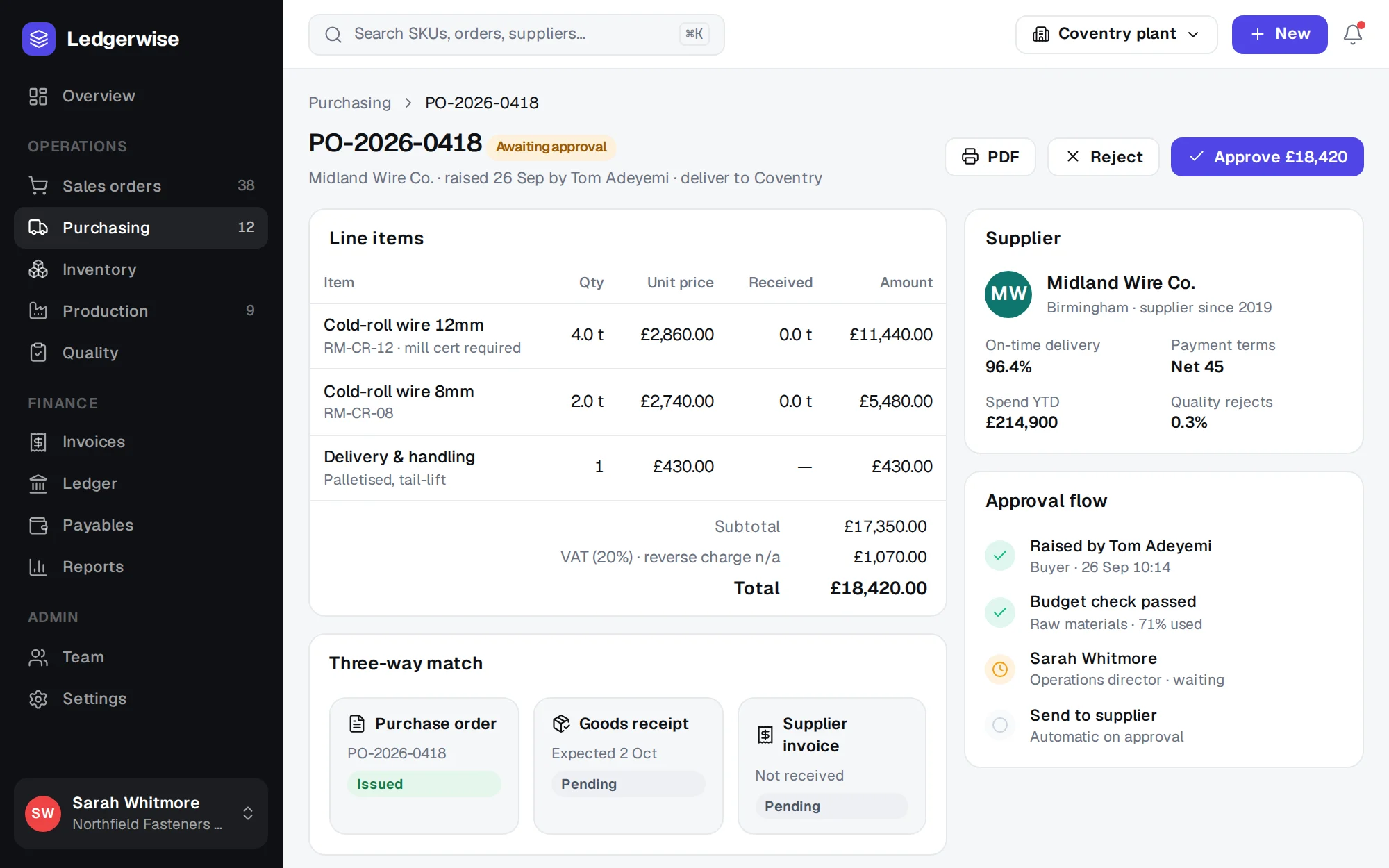Click the Reports chart icon

[38, 567]
